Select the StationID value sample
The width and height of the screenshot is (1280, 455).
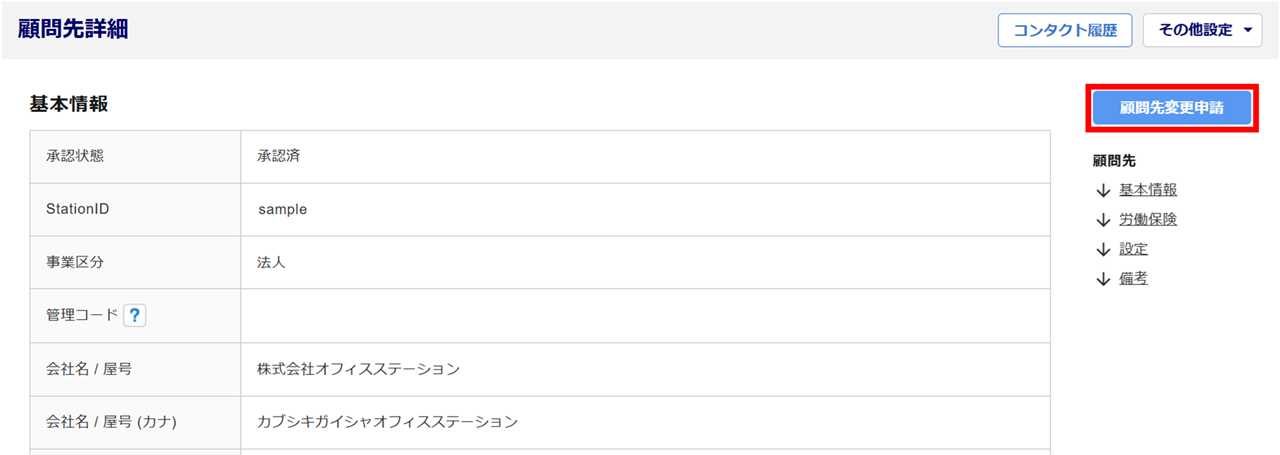[x=282, y=210]
